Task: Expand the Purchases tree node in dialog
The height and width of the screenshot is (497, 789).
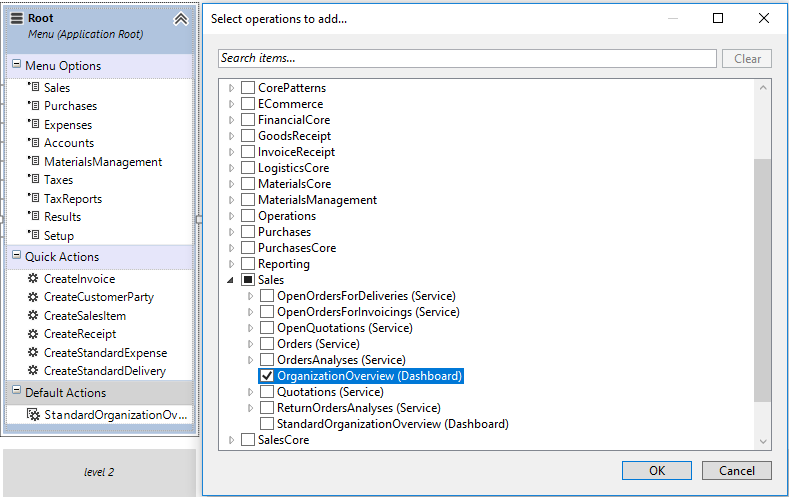Action: click(x=231, y=232)
